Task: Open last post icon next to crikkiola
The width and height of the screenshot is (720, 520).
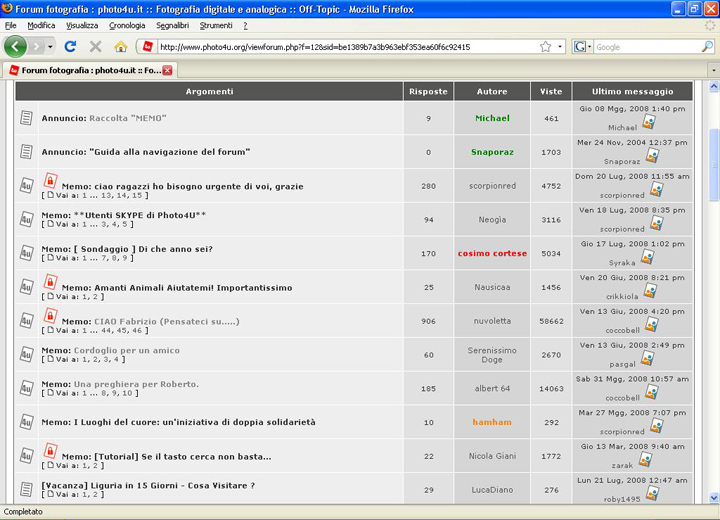Action: click(x=648, y=292)
